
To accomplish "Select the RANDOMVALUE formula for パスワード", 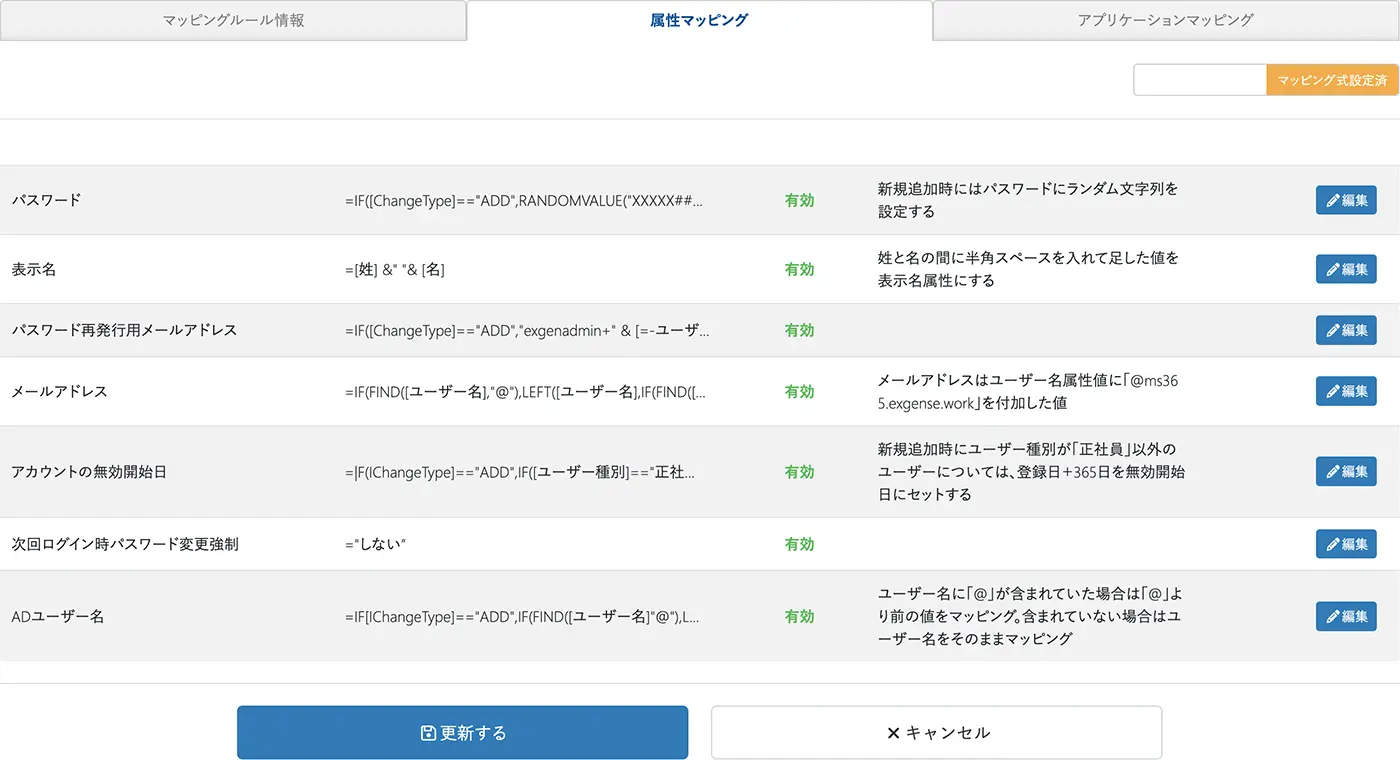I will [x=524, y=200].
